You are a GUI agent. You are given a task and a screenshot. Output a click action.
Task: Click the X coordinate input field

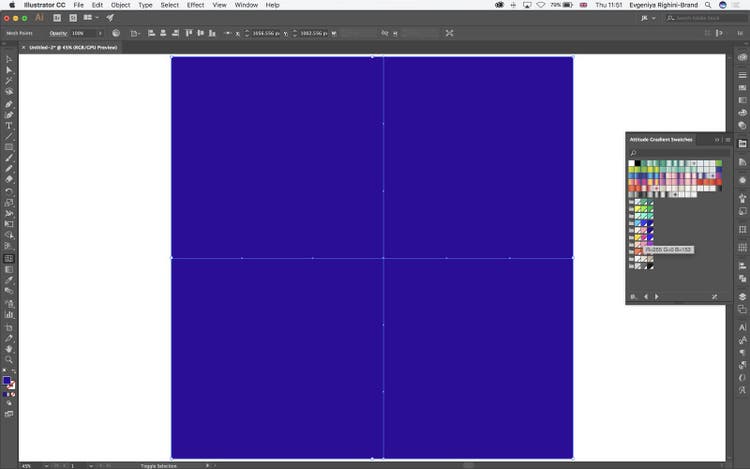[x=266, y=33]
